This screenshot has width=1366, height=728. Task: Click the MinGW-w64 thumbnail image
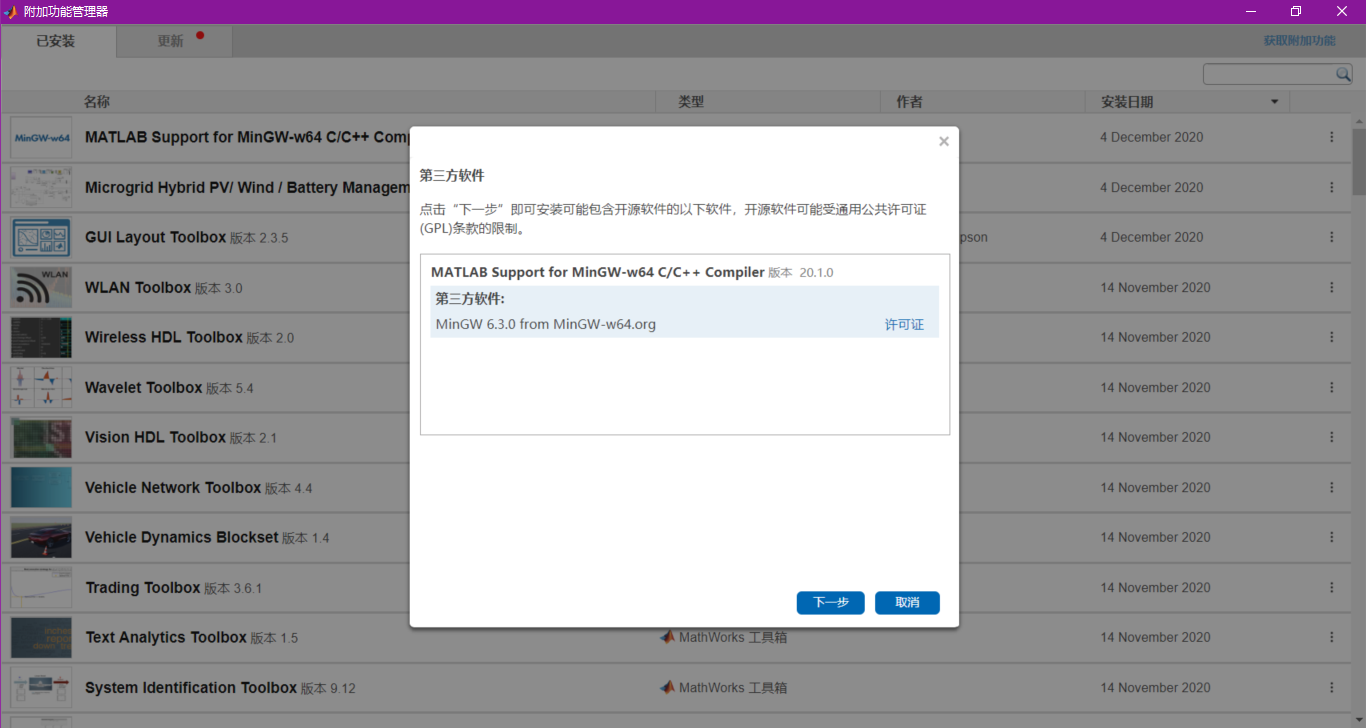point(41,137)
